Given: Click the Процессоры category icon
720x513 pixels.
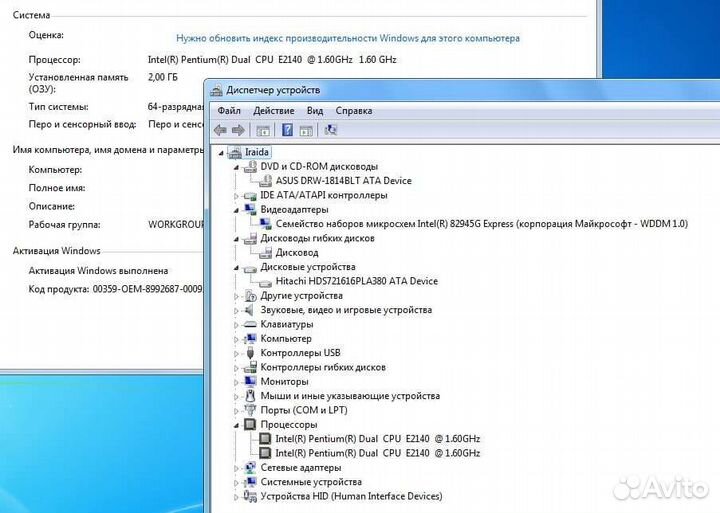Looking at the screenshot, I should tap(250, 424).
